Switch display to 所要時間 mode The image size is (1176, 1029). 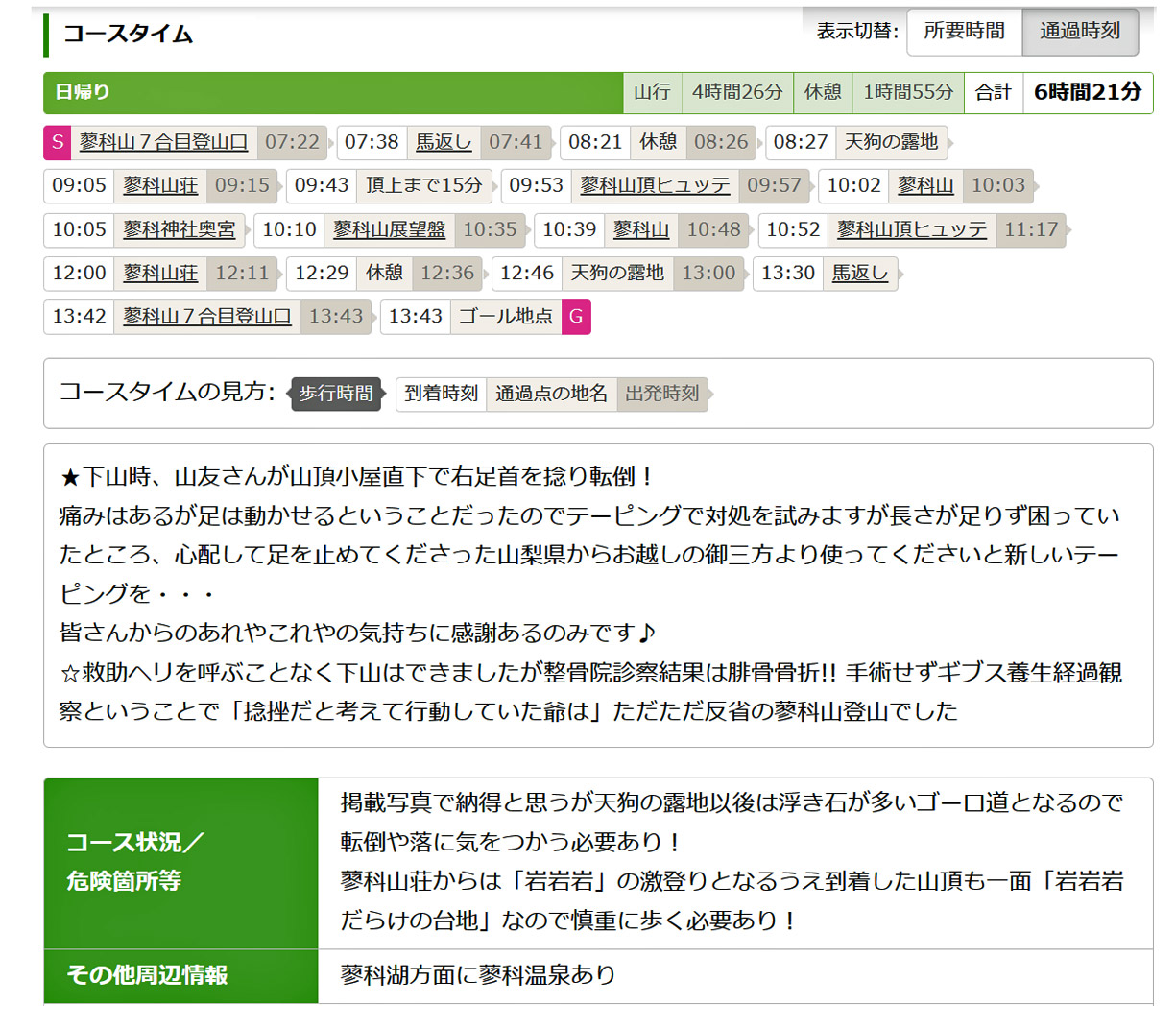964,32
